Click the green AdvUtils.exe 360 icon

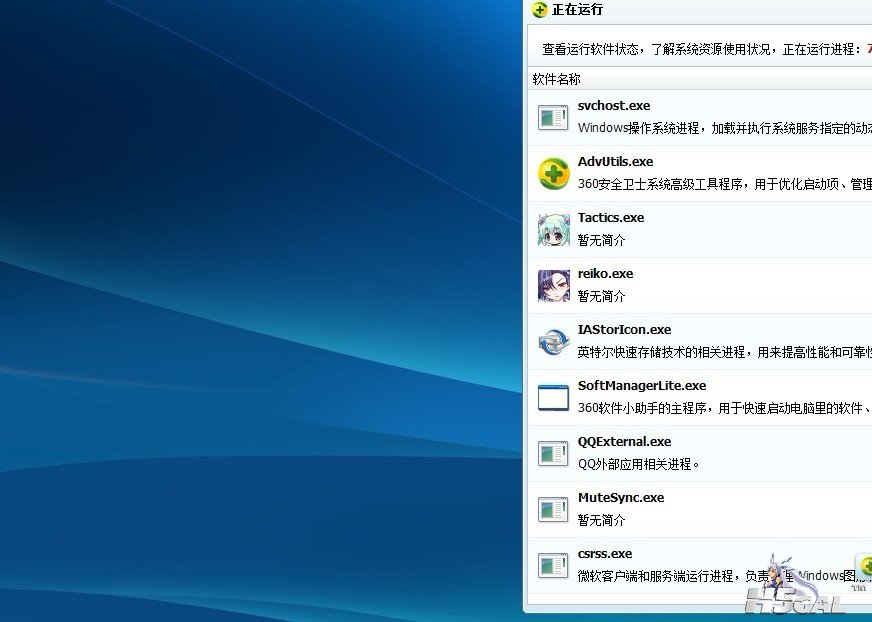coord(553,173)
